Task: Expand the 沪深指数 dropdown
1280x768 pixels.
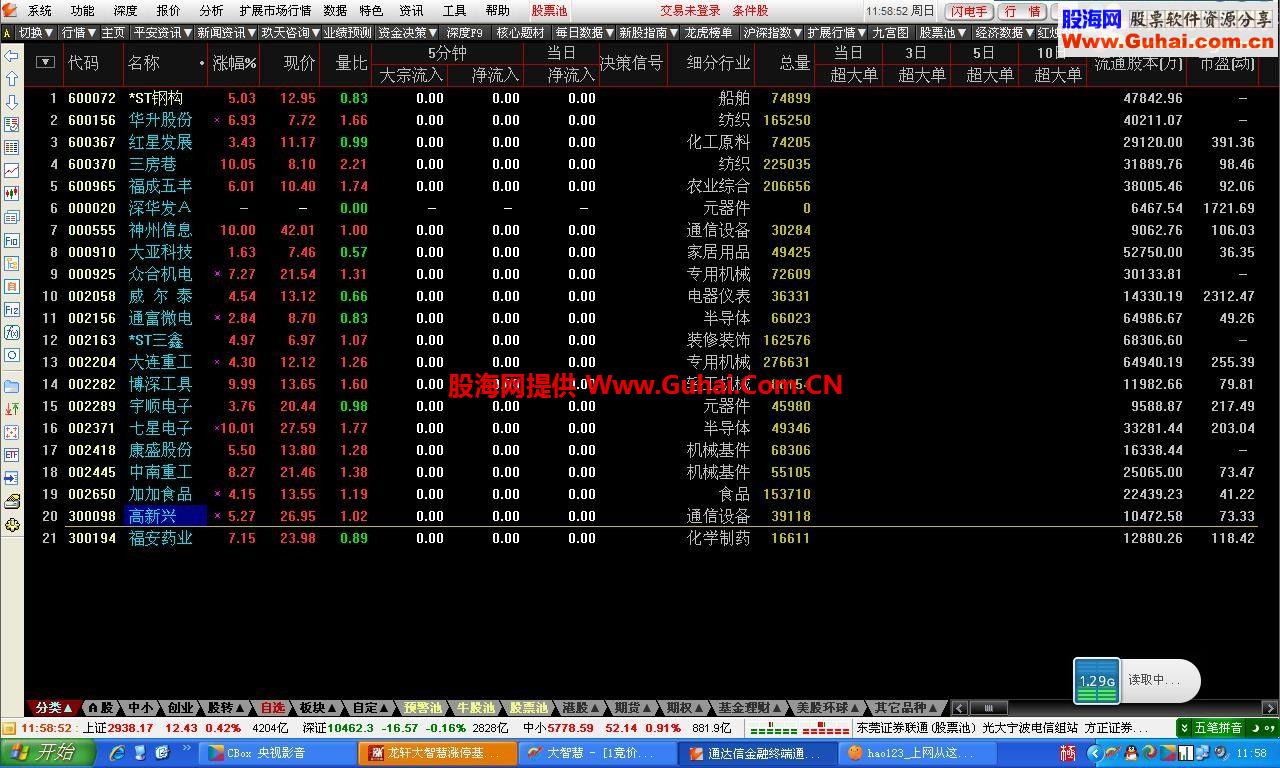Action: click(x=773, y=32)
